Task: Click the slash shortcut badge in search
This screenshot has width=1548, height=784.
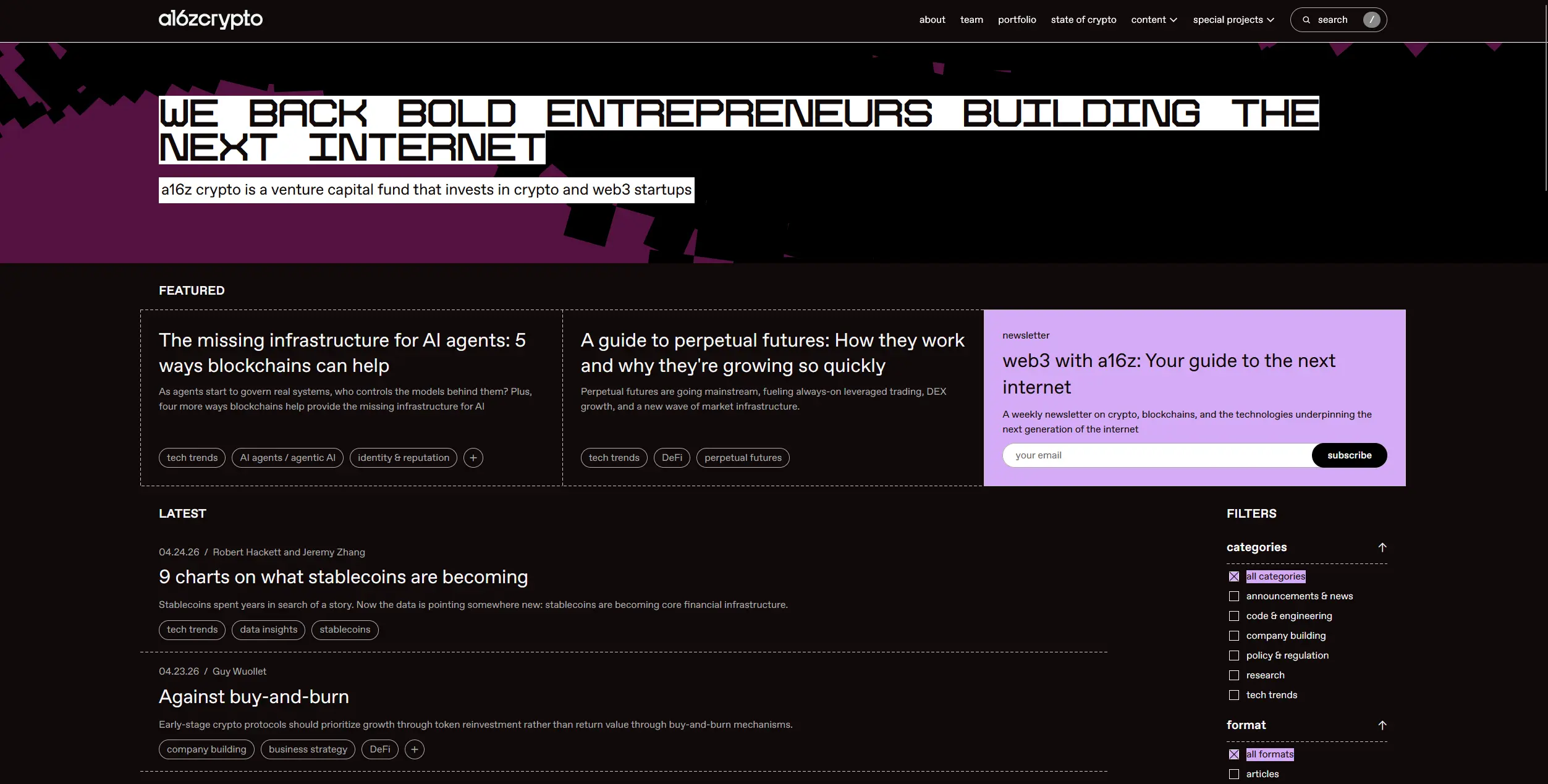Action: tap(1371, 20)
